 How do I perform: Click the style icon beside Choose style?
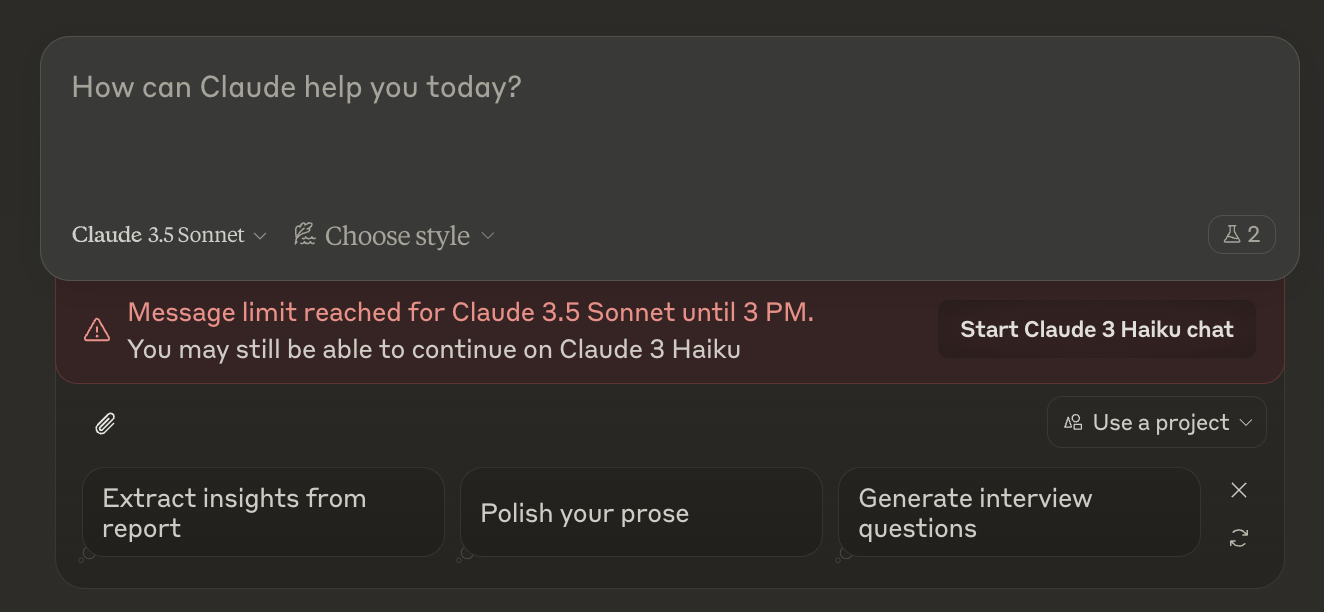pyautogui.click(x=304, y=235)
